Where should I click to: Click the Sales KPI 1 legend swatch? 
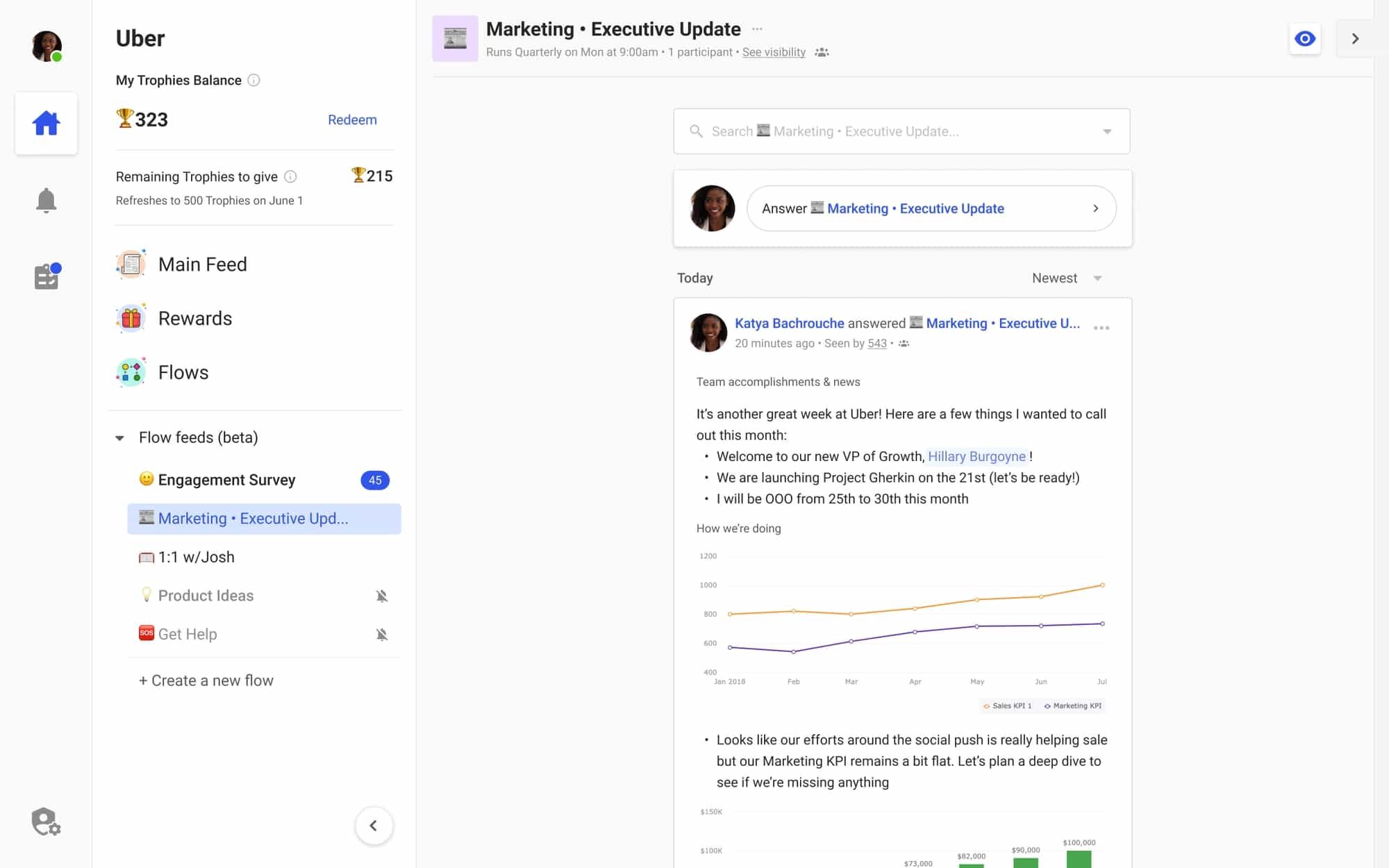click(x=985, y=706)
